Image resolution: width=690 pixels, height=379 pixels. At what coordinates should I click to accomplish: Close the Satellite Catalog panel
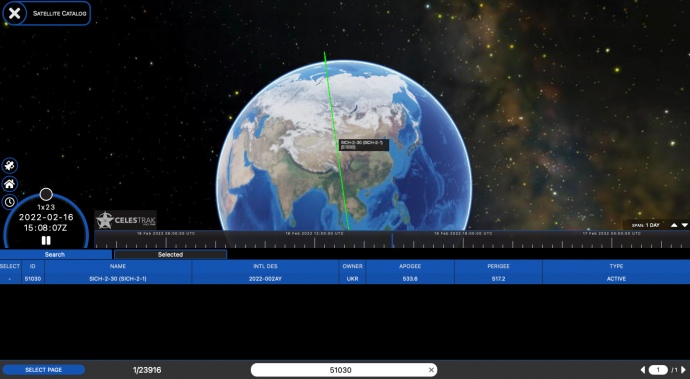[x=14, y=13]
